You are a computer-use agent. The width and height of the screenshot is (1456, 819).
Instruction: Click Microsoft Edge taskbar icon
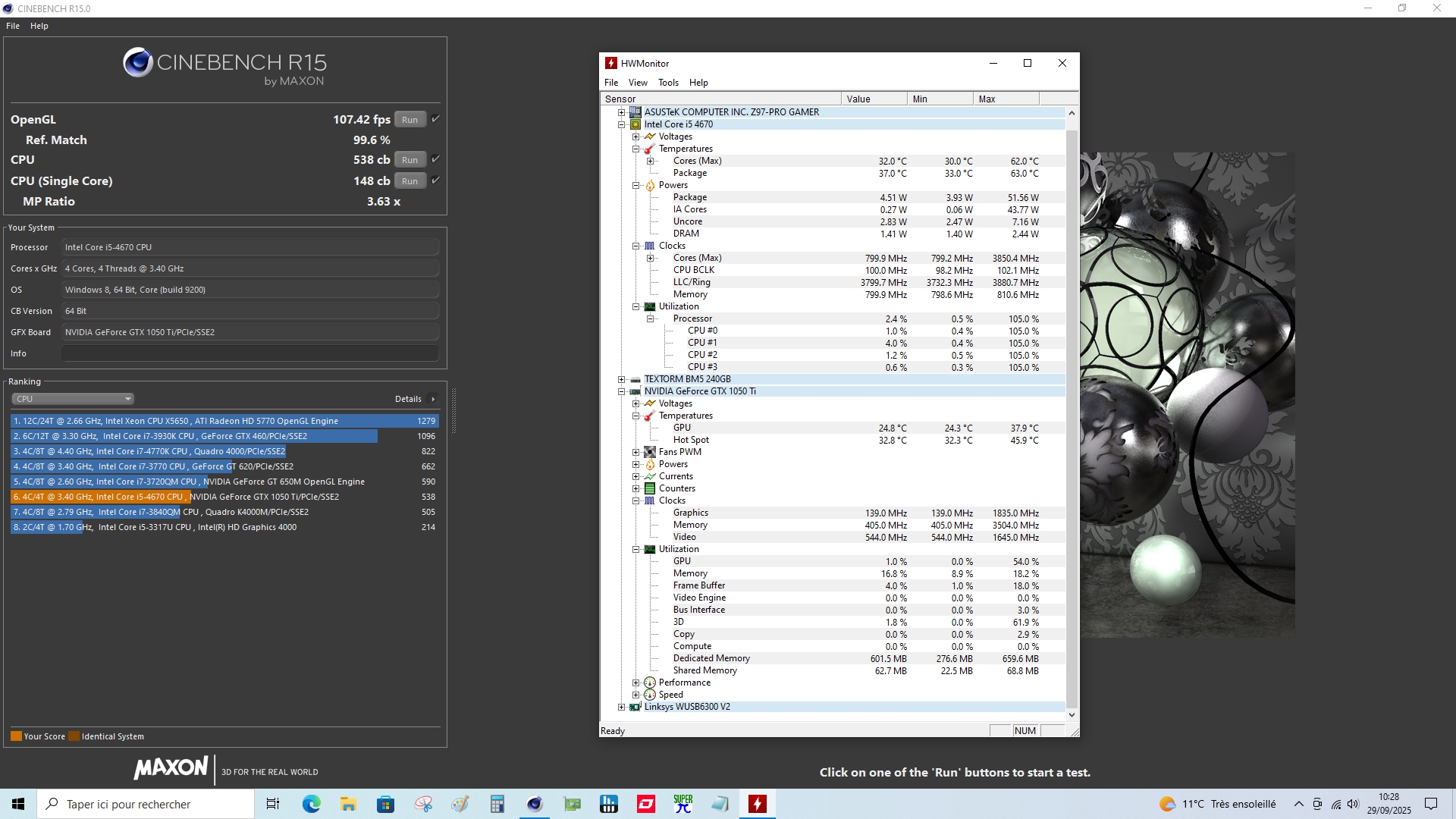click(311, 804)
